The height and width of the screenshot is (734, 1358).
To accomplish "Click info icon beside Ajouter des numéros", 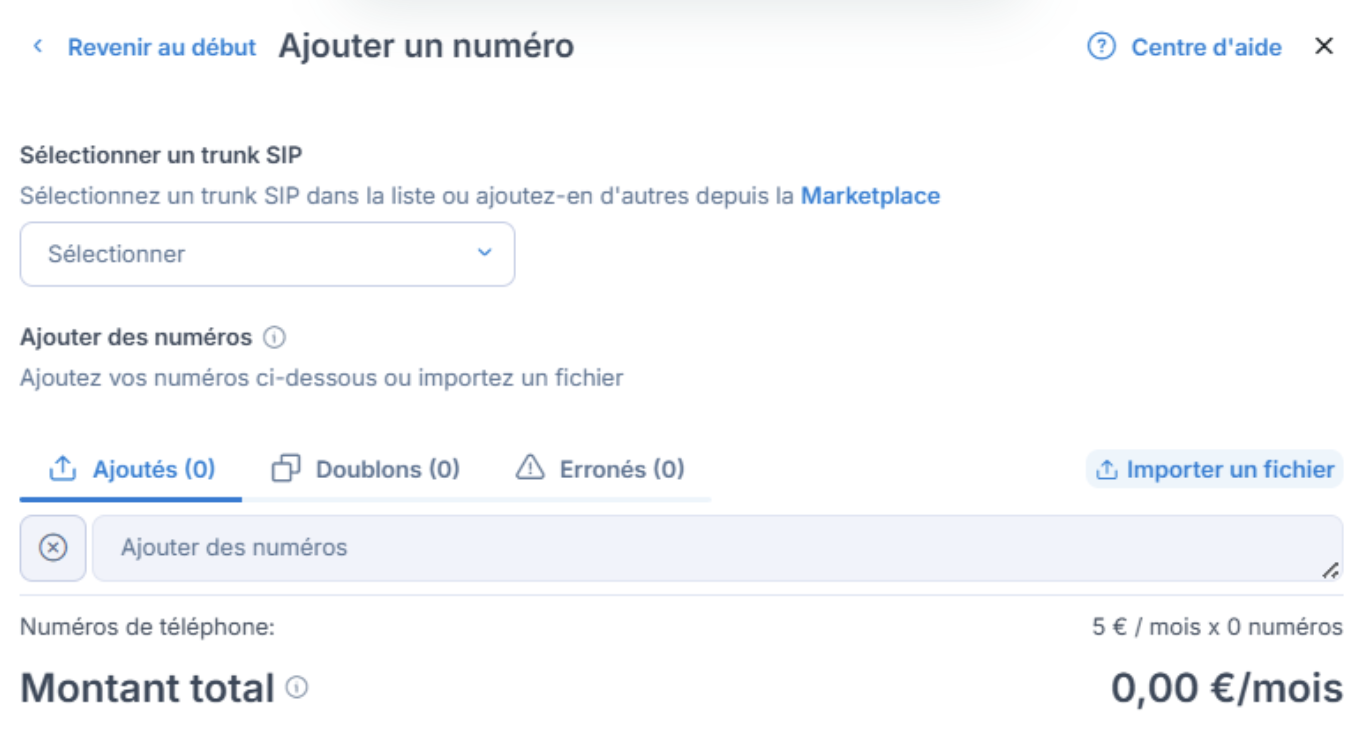I will coord(274,338).
